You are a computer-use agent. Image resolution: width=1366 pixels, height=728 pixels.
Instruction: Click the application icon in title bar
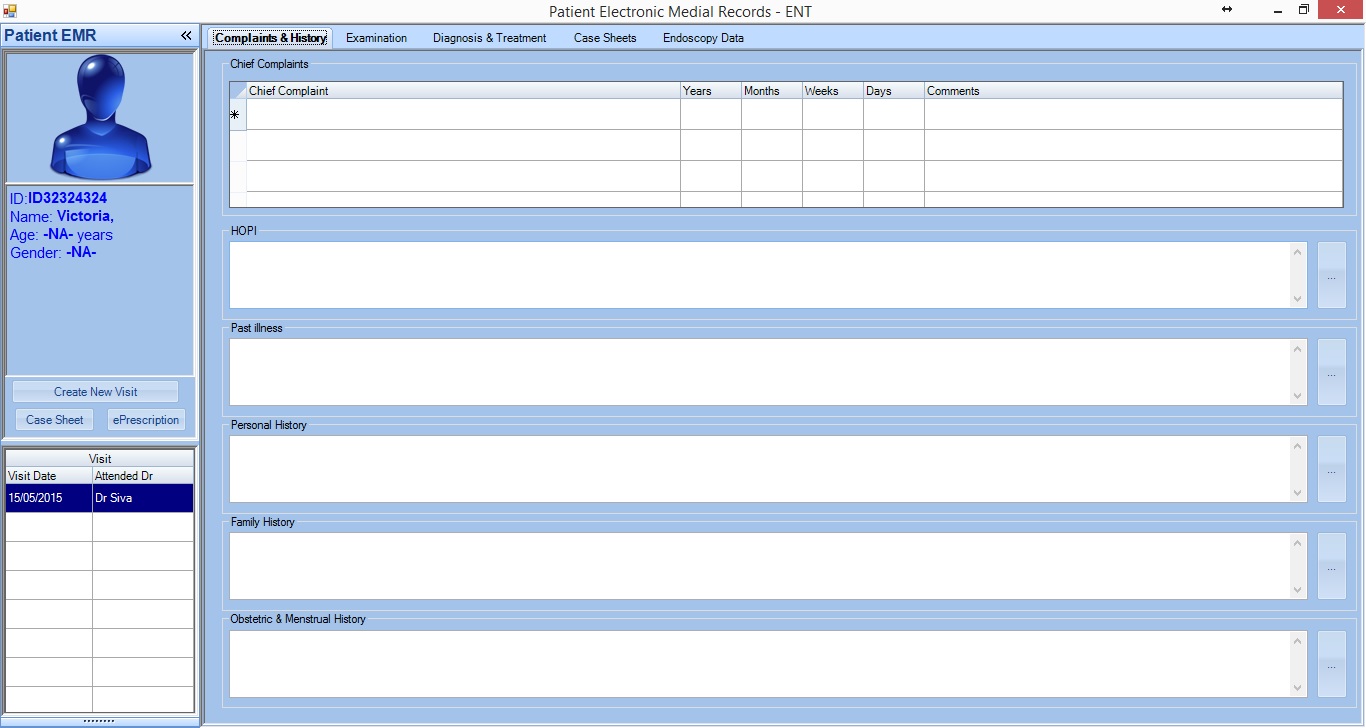[x=10, y=10]
